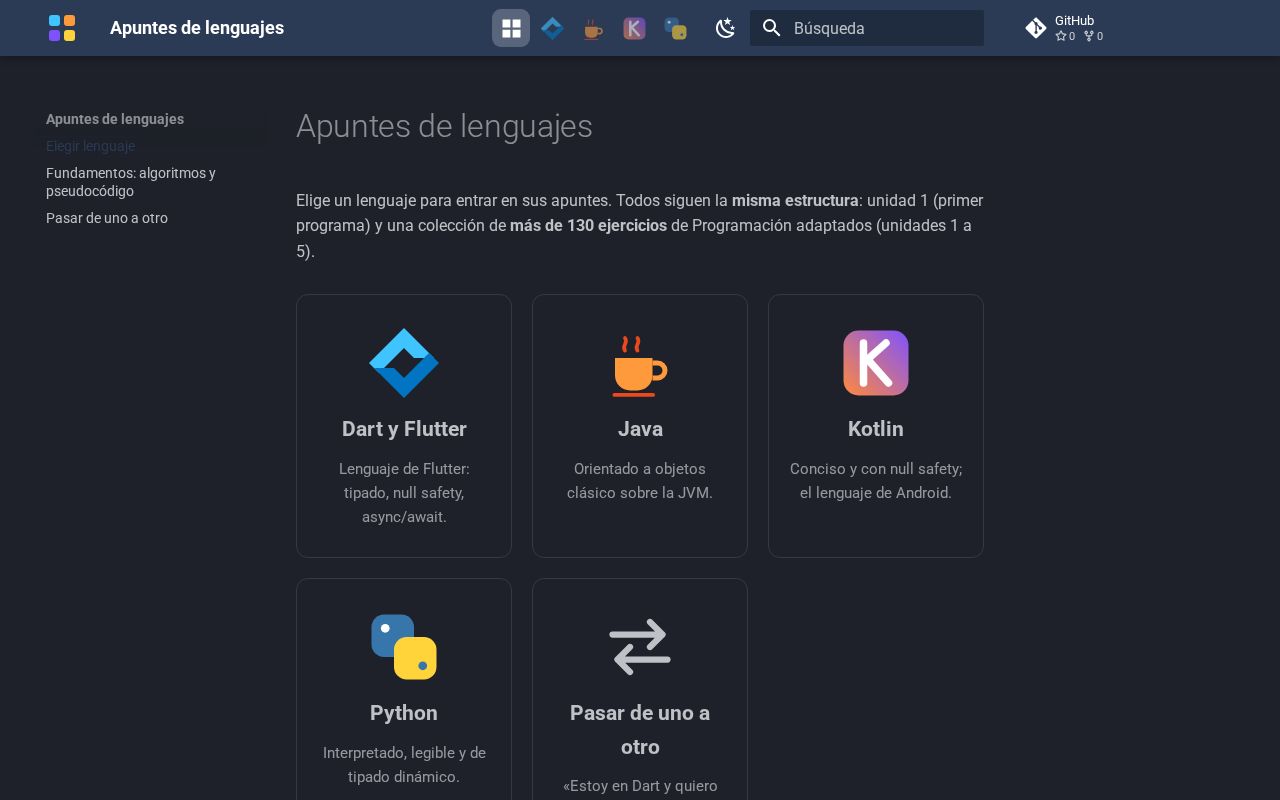Switch to the Kotlin header tab icon
Screen dimensions: 1280x800
(x=634, y=28)
